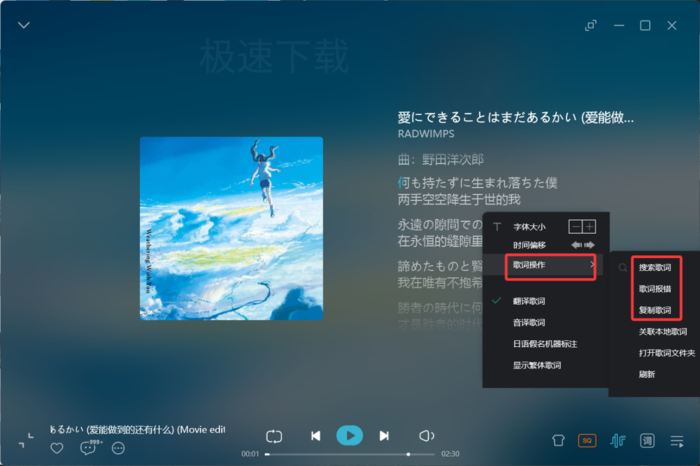This screenshot has height=466, width=700.
Task: Skip to the next track
Action: tap(384, 436)
